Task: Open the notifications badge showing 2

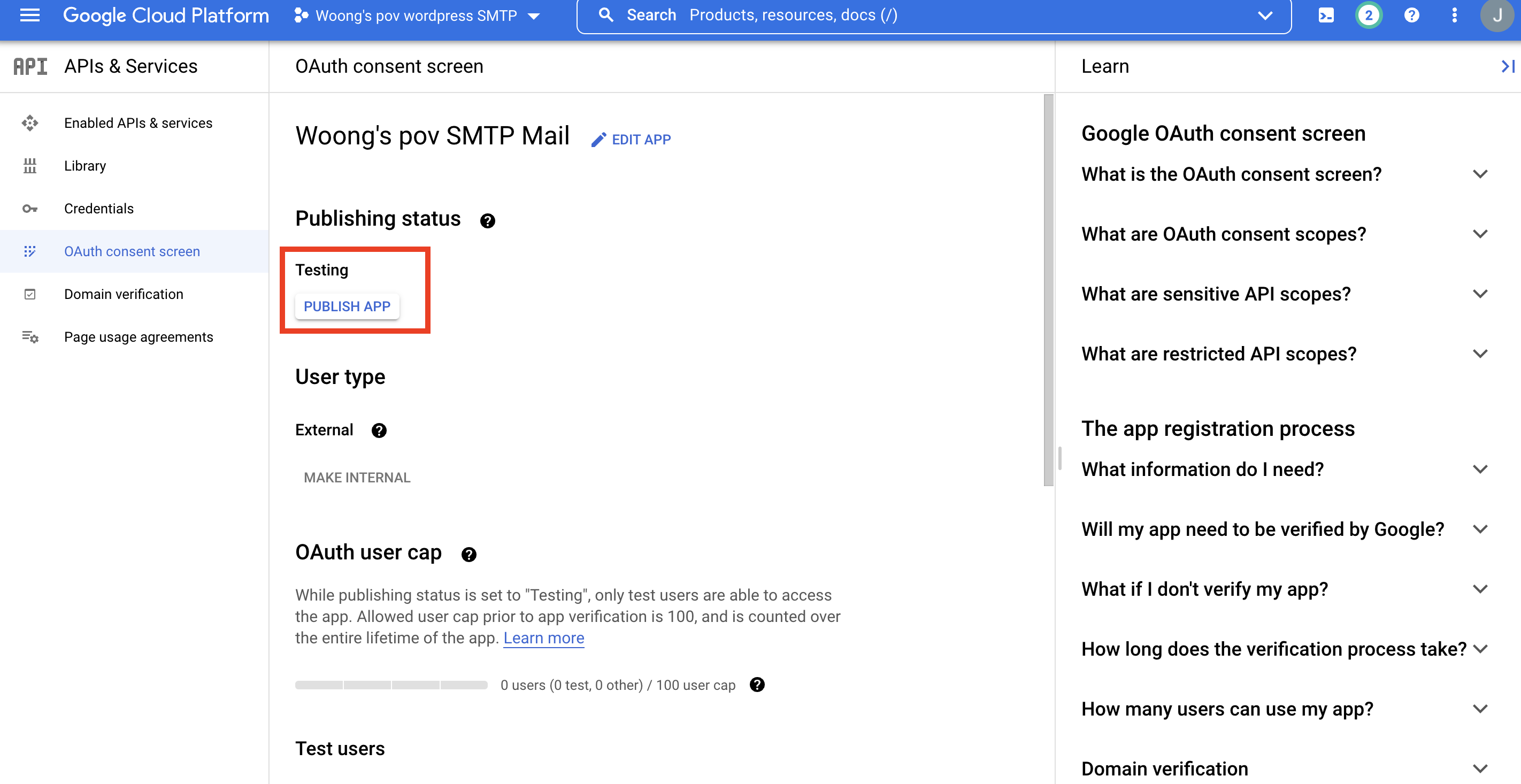Action: pos(1368,16)
